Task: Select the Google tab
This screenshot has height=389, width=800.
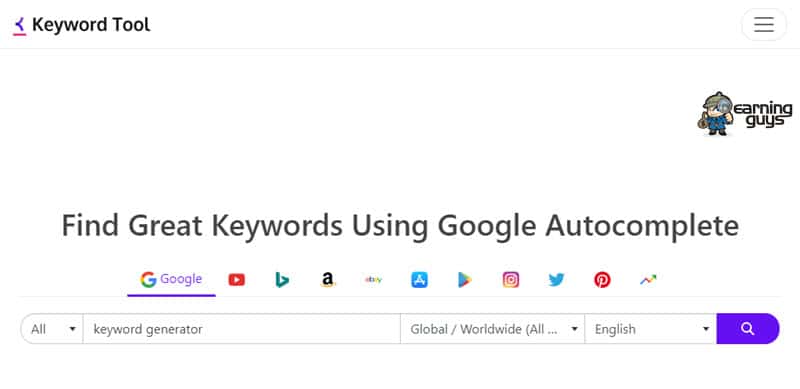Action: [x=171, y=279]
